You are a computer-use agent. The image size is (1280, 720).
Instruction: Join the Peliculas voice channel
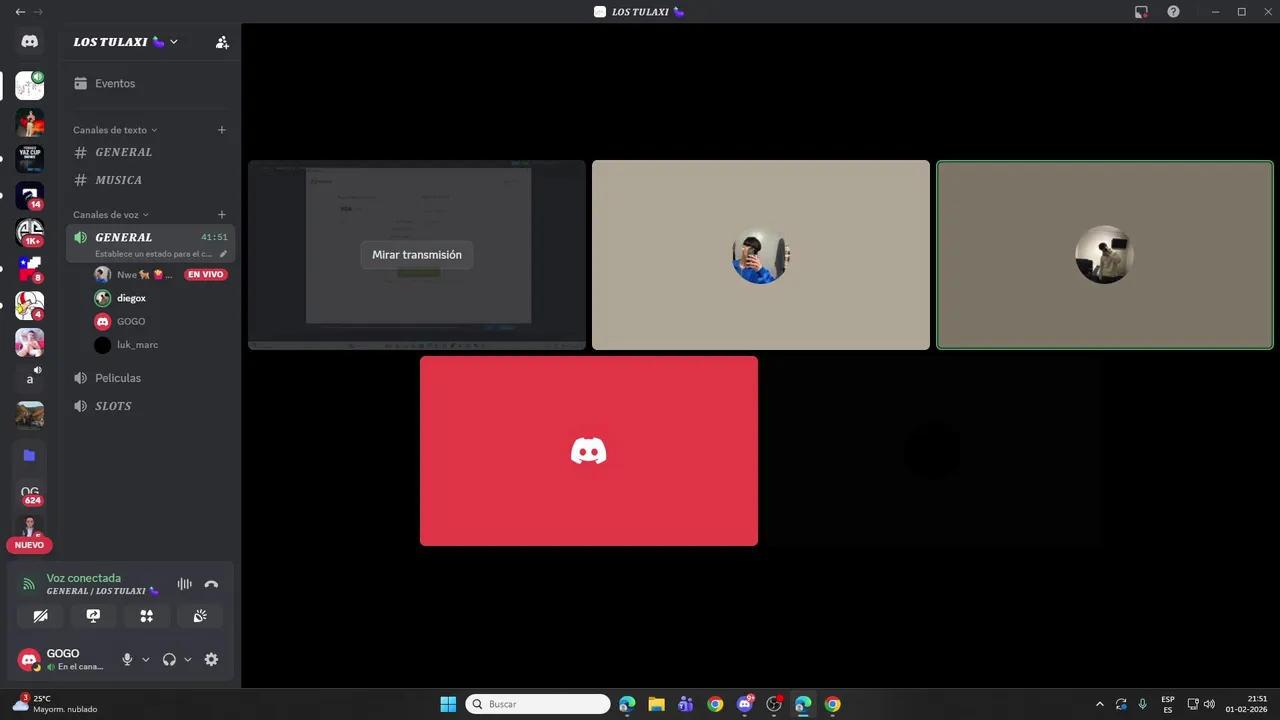[150, 378]
